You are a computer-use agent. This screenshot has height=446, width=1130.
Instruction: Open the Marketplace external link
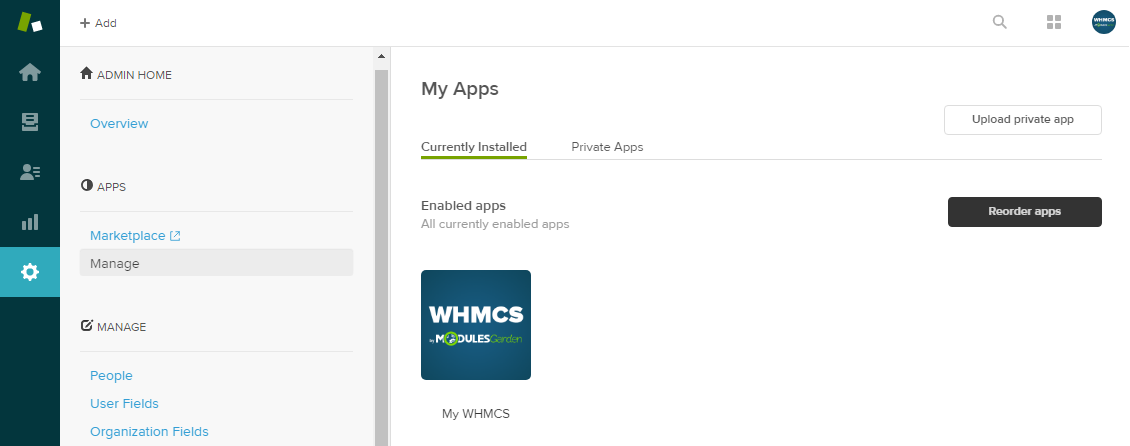pos(135,236)
